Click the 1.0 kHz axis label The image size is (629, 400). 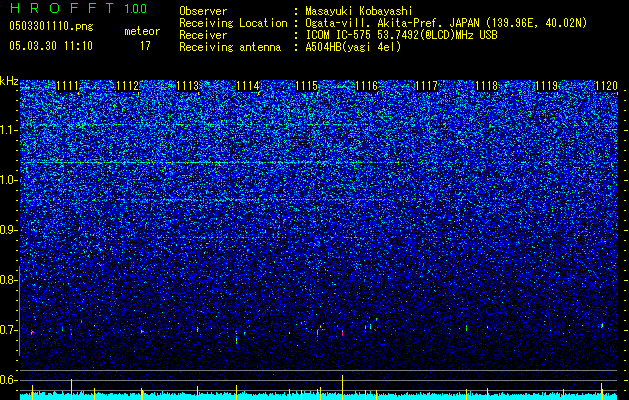[x=8, y=180]
